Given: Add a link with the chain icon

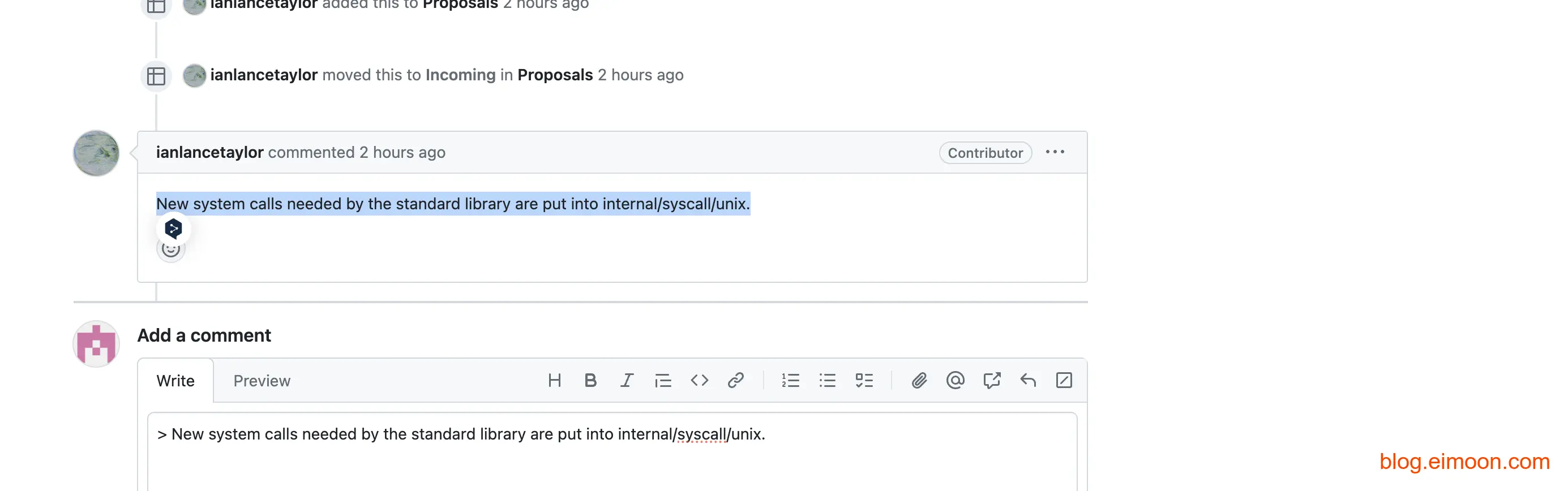Looking at the screenshot, I should pyautogui.click(x=735, y=380).
